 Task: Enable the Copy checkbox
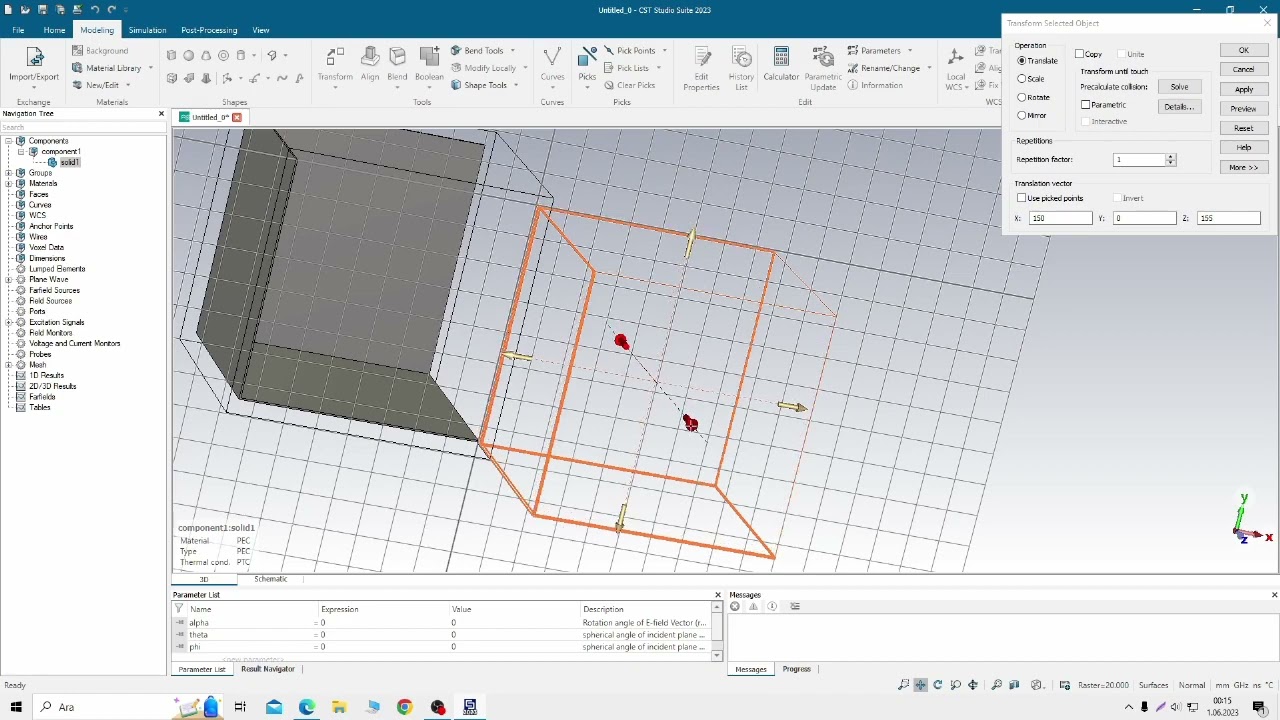pos(1080,54)
